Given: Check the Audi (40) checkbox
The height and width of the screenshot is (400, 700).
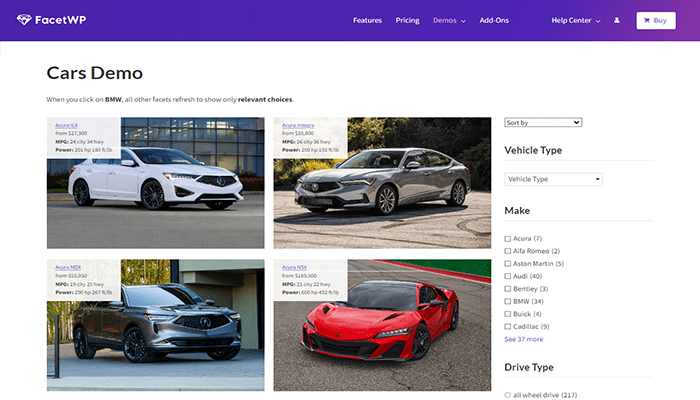Looking at the screenshot, I should 508,276.
